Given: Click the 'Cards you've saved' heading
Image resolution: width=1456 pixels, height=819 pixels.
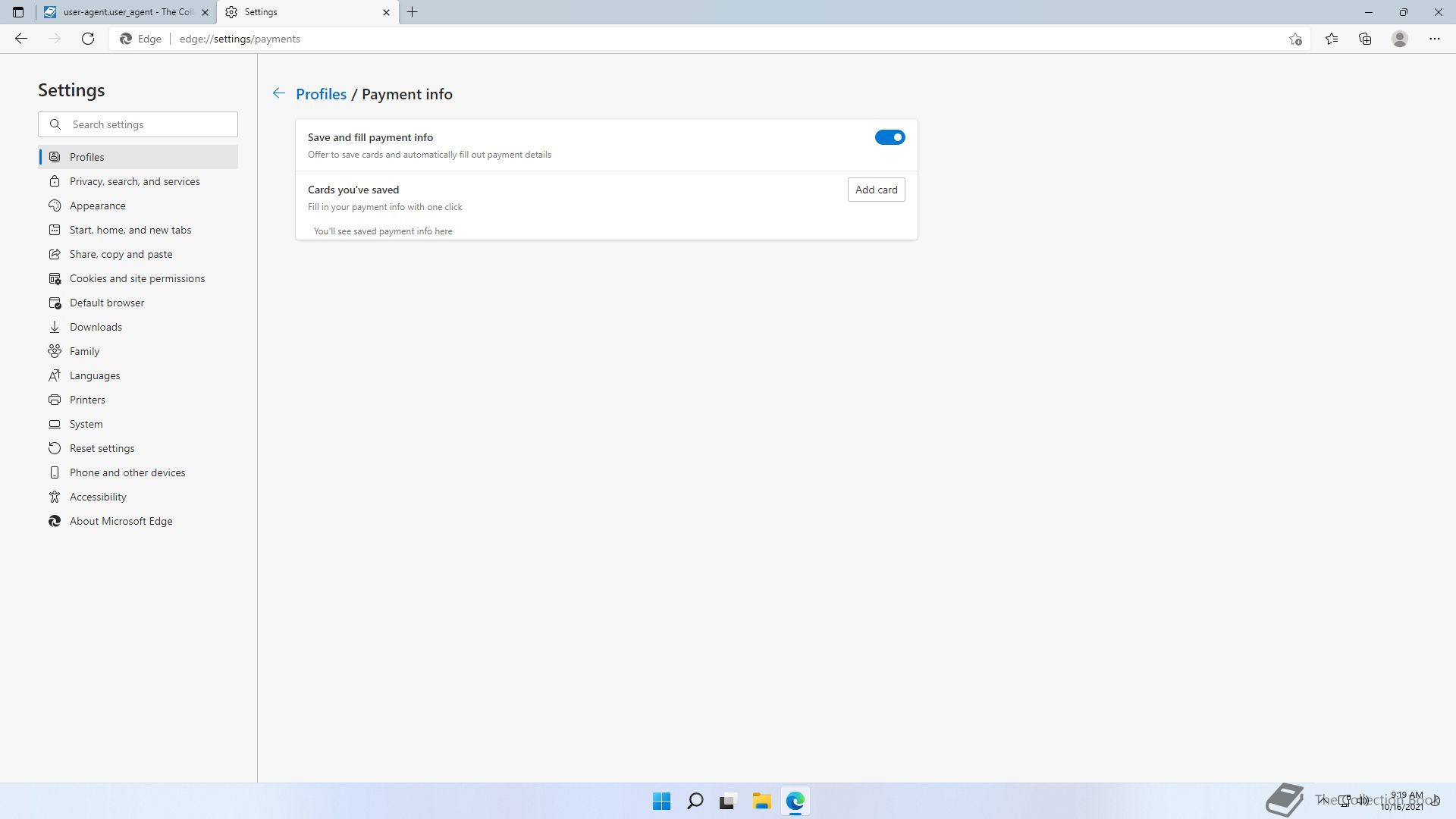Looking at the screenshot, I should coord(353,190).
